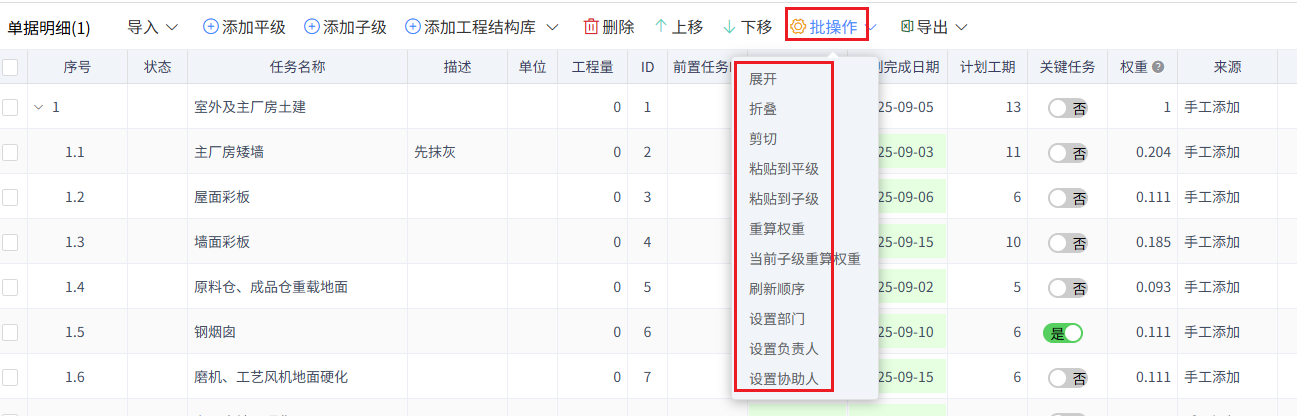Open the 导出 dropdown arrow
1297x416 pixels.
click(962, 27)
